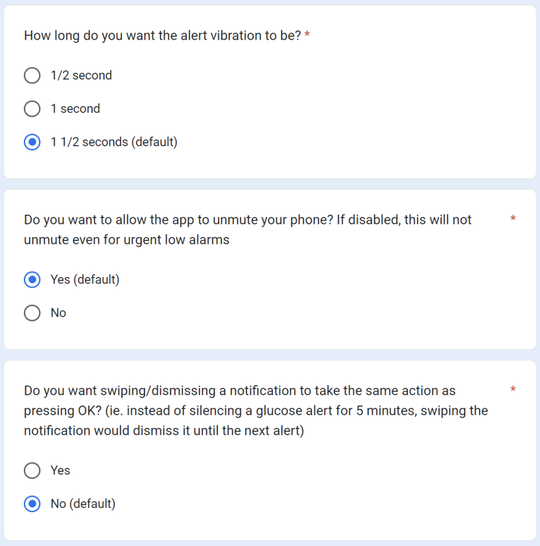
Task: Select "1 1/2 seconds (default)" radio circle
Action: click(32, 142)
